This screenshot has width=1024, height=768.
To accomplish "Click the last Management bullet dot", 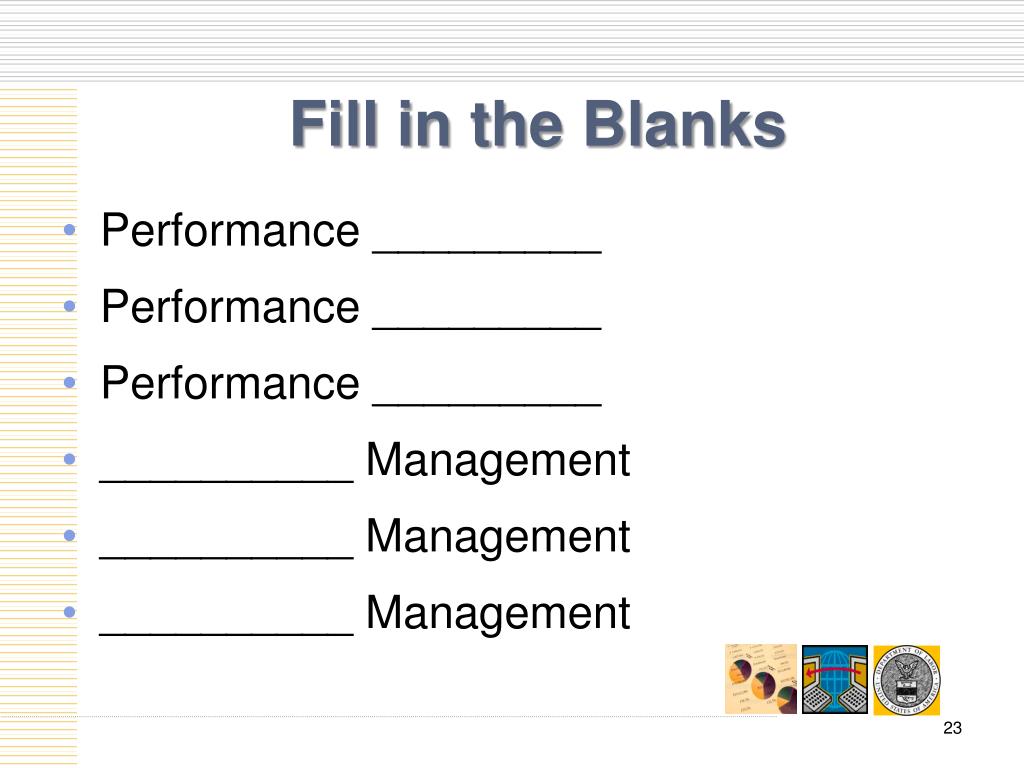I will pos(70,612).
